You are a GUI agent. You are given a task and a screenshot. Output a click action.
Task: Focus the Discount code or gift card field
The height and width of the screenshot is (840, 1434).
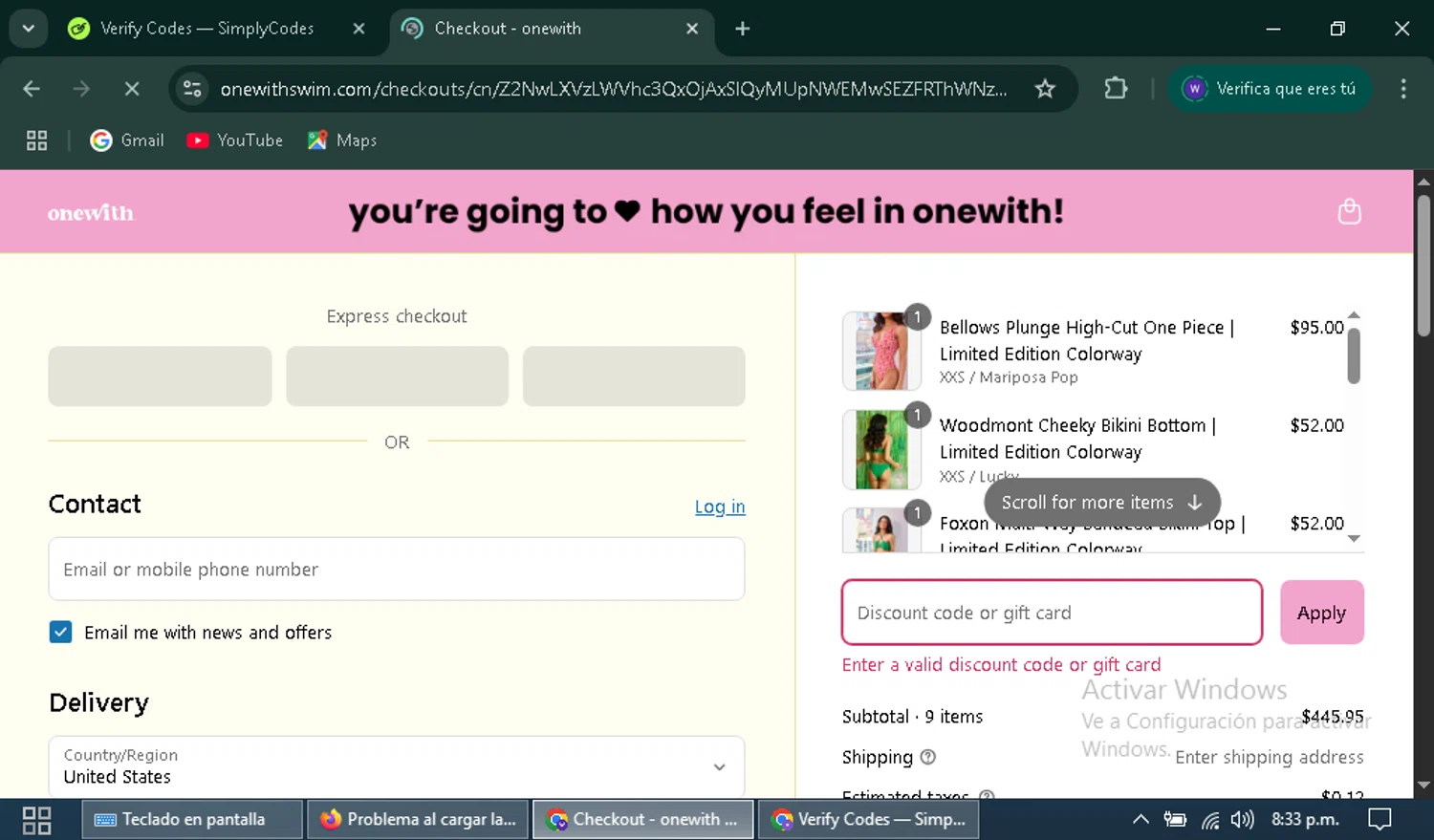click(1052, 613)
